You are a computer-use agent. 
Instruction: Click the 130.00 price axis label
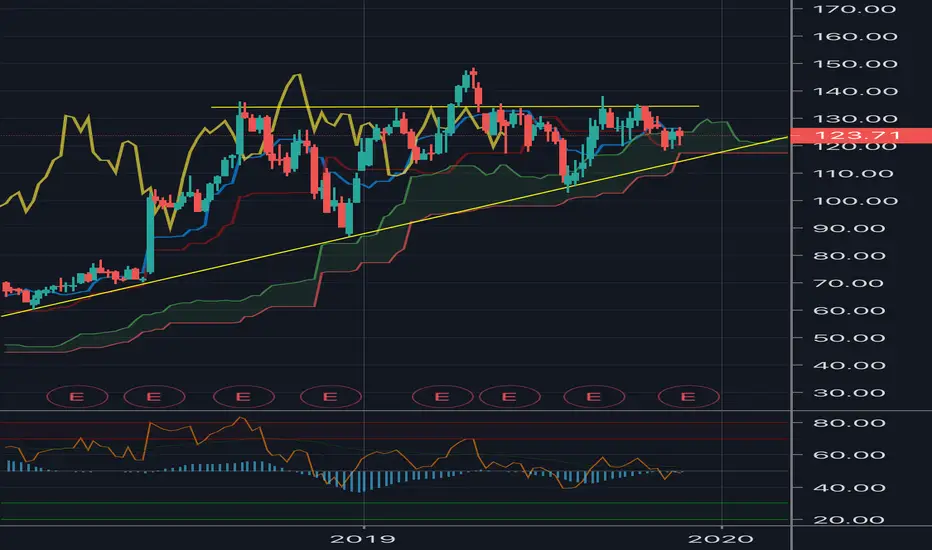pos(854,118)
